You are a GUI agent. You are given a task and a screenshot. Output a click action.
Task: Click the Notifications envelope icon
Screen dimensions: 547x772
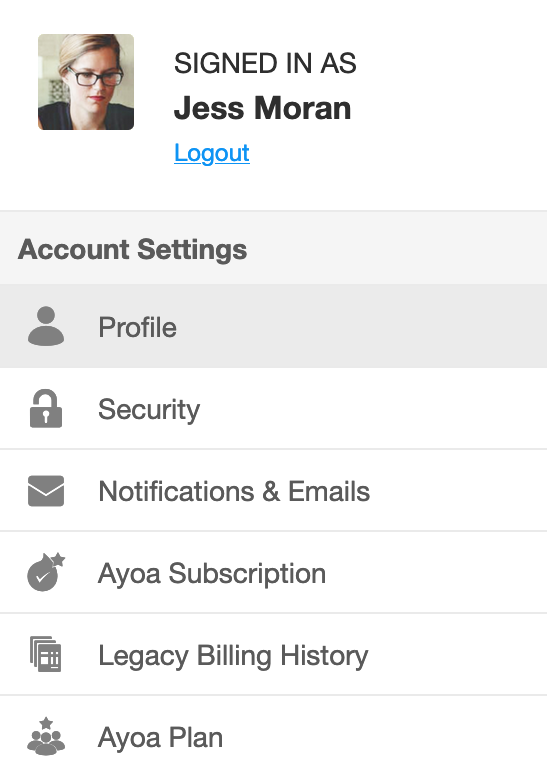[46, 491]
